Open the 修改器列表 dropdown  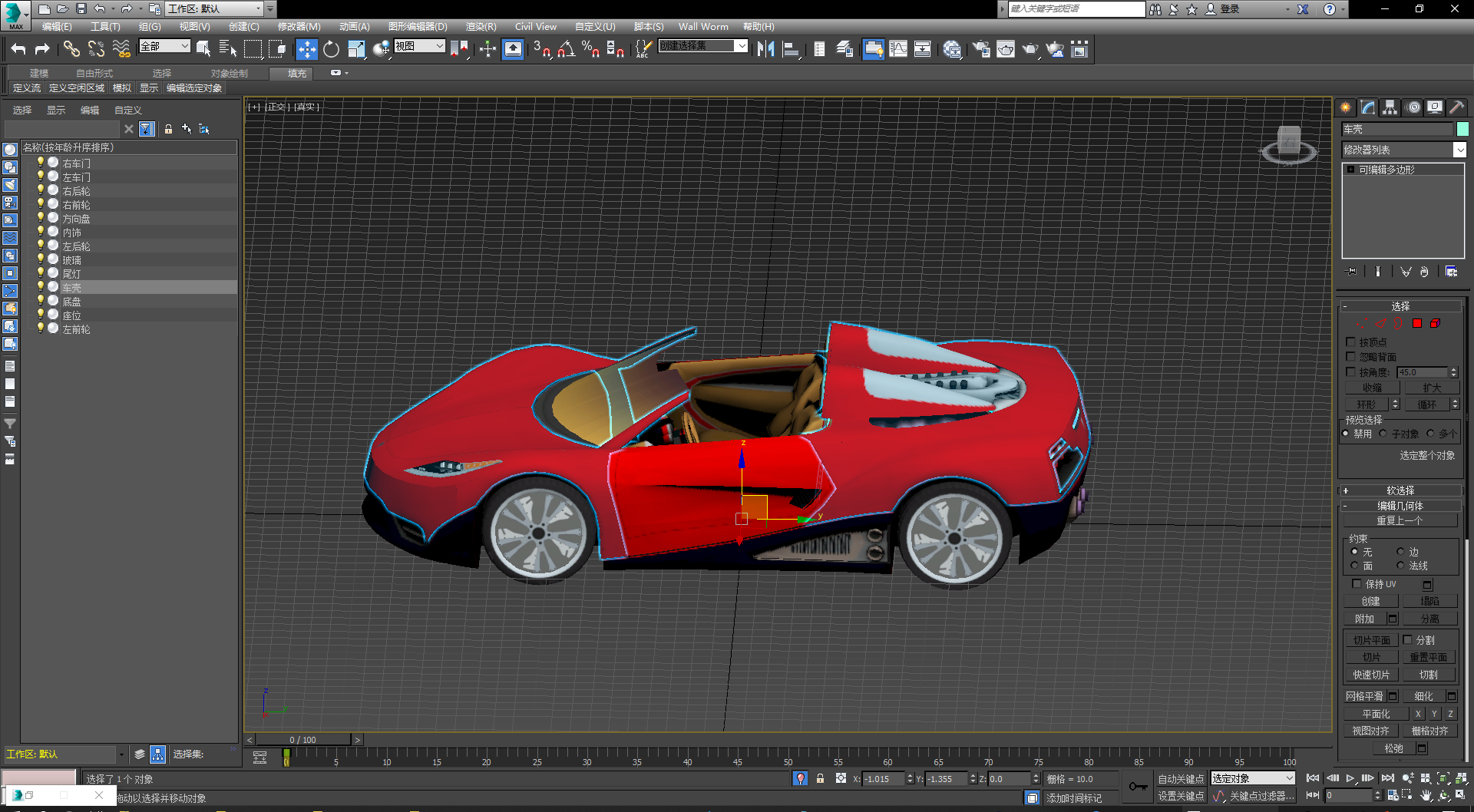coord(1459,150)
